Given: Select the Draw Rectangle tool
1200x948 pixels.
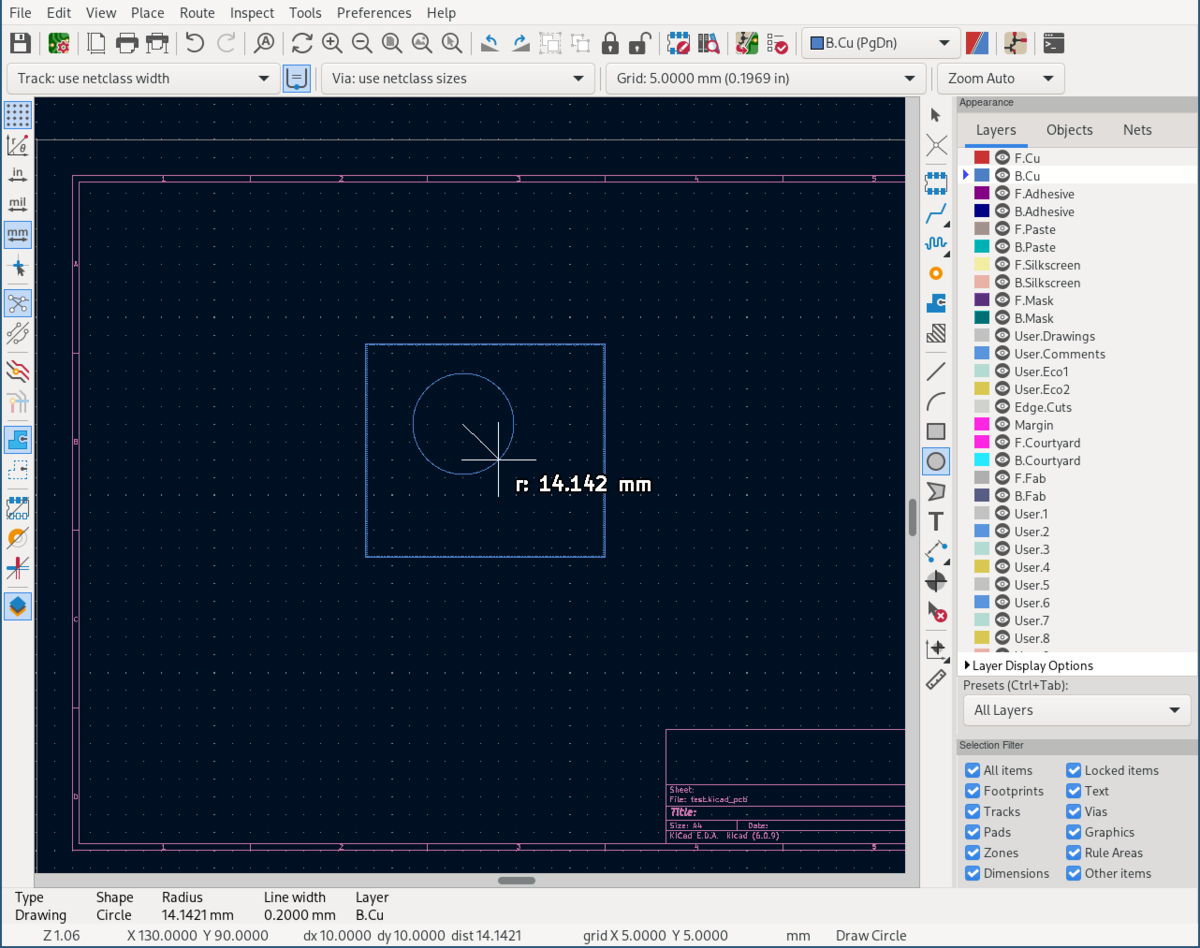Looking at the screenshot, I should (x=936, y=432).
